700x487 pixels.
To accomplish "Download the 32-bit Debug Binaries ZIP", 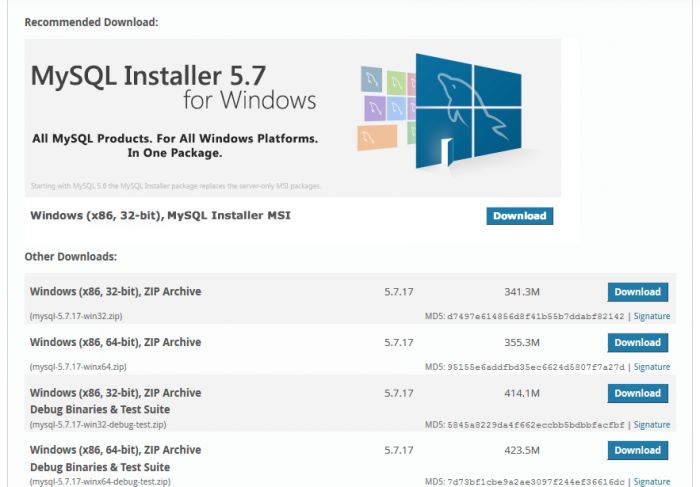I will [637, 393].
